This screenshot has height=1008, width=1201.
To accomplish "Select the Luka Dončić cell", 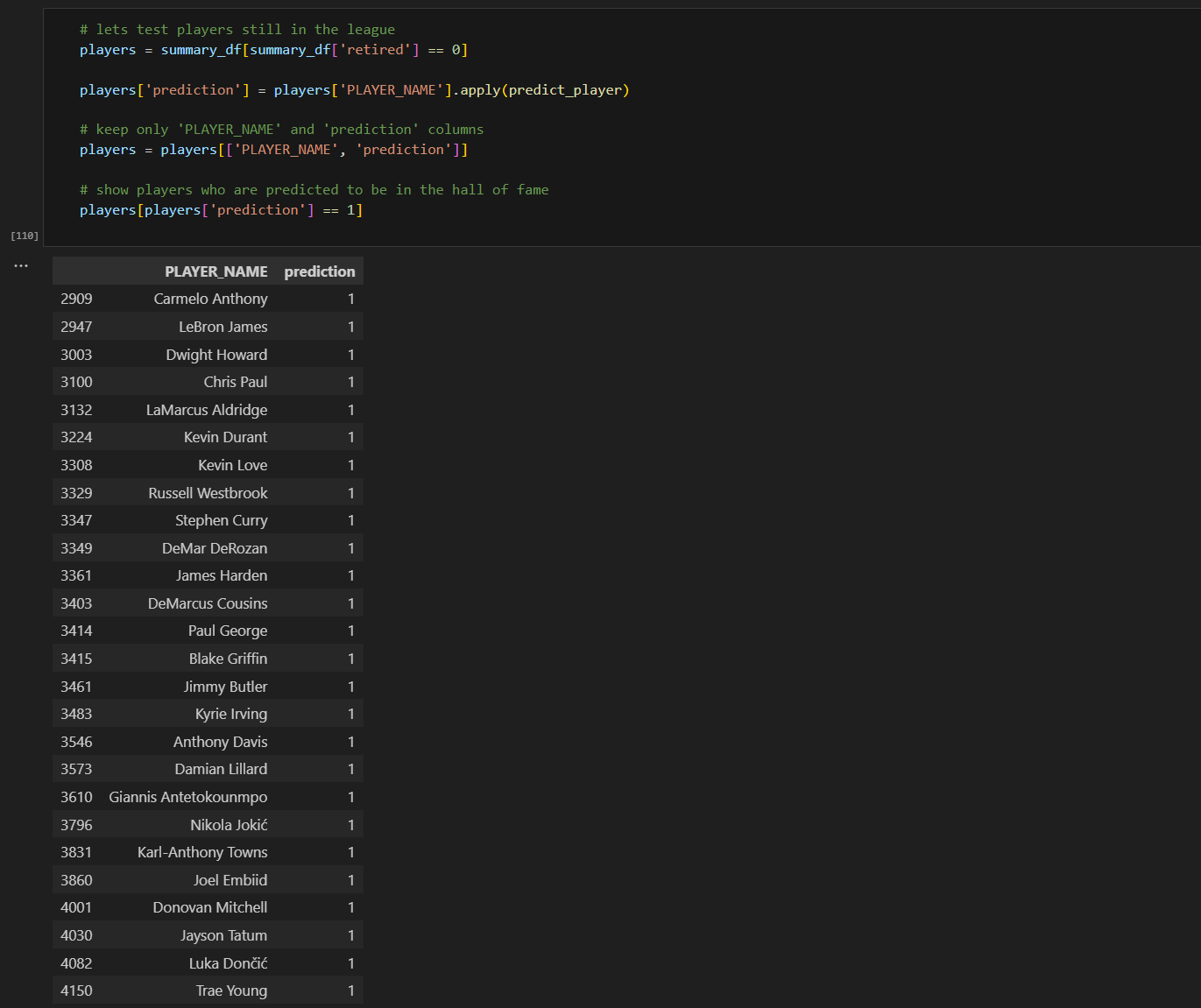I will tap(229, 963).
